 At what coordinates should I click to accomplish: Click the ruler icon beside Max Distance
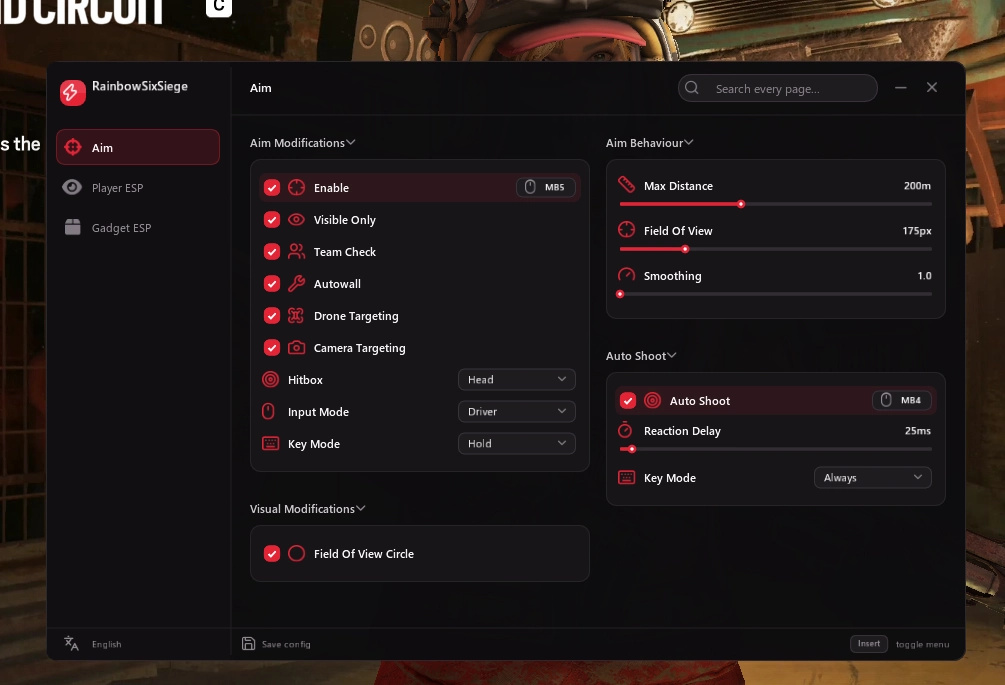[626, 185]
